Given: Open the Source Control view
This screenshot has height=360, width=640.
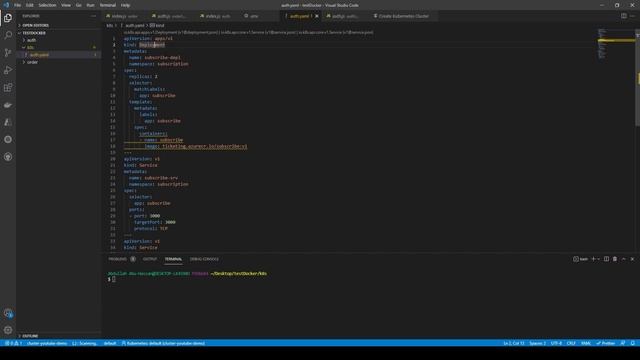Looking at the screenshot, I should (8, 53).
